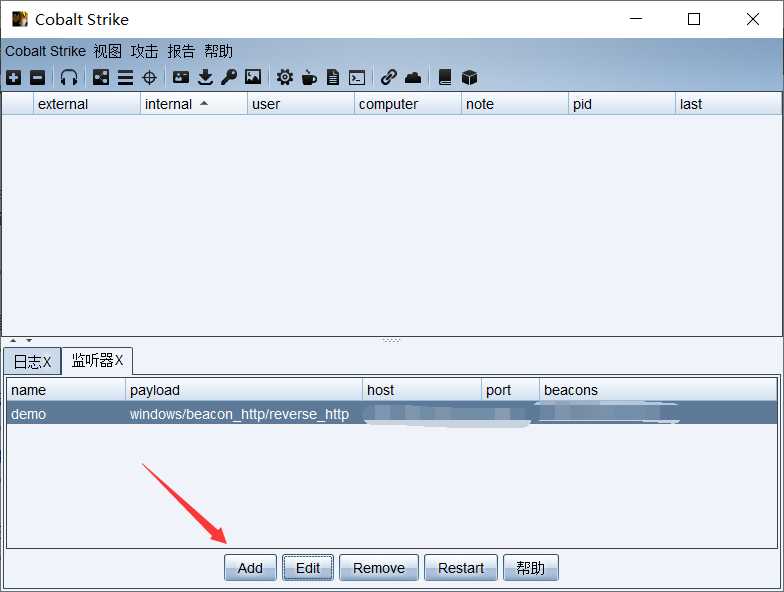Sort listeners by port column
784x592 pixels.
point(510,390)
